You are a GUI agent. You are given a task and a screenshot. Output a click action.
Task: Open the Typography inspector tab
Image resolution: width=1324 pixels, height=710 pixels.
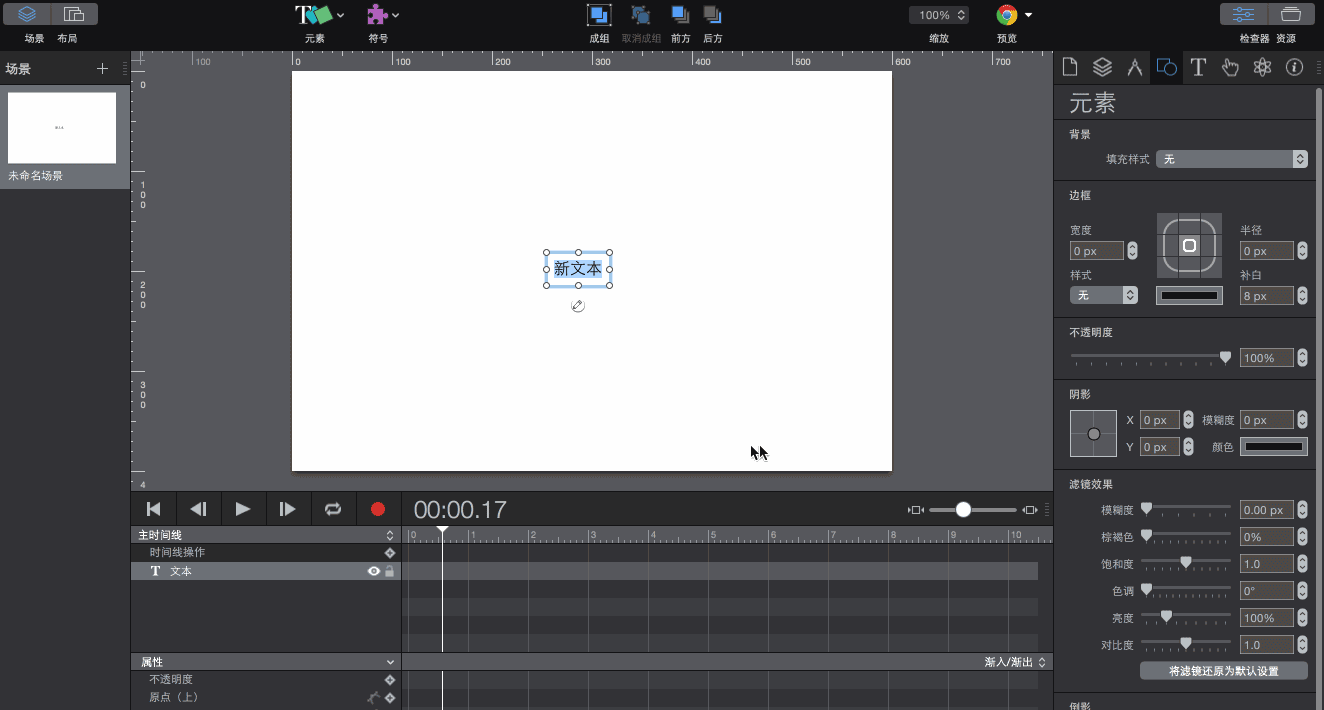[x=1198, y=67]
